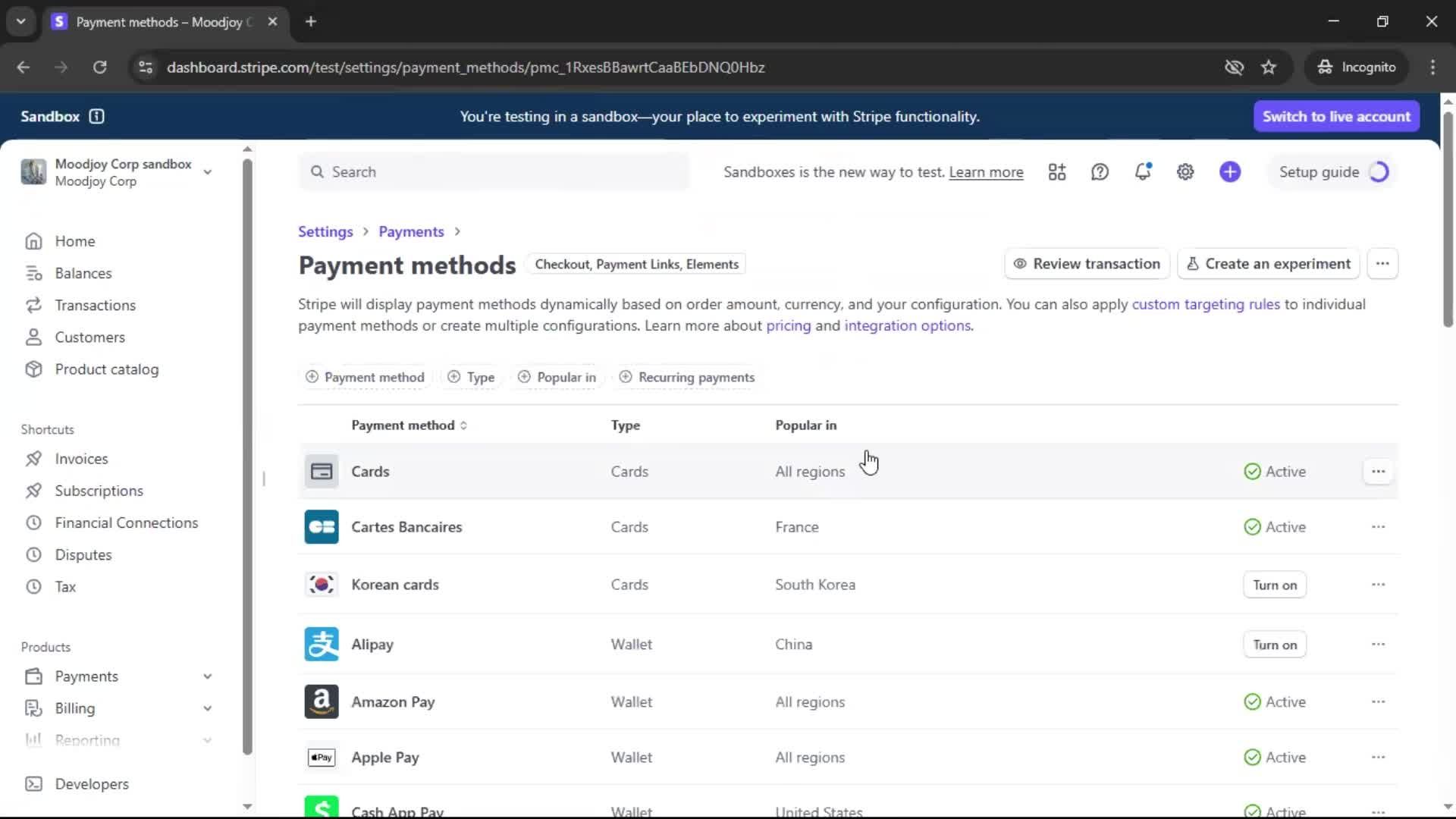
Task: Open the settings gear icon
Action: (1185, 172)
